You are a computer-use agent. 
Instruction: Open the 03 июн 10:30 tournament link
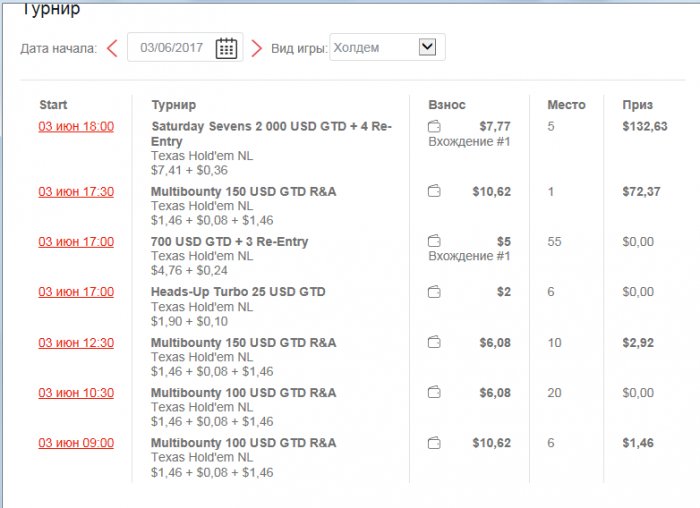click(x=76, y=393)
